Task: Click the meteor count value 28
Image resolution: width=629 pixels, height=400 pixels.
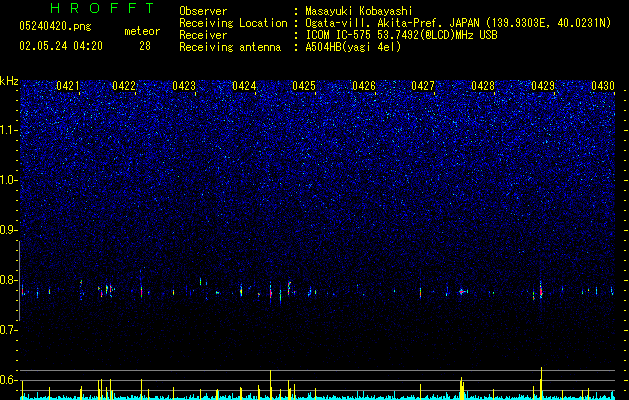Action: 145,46
